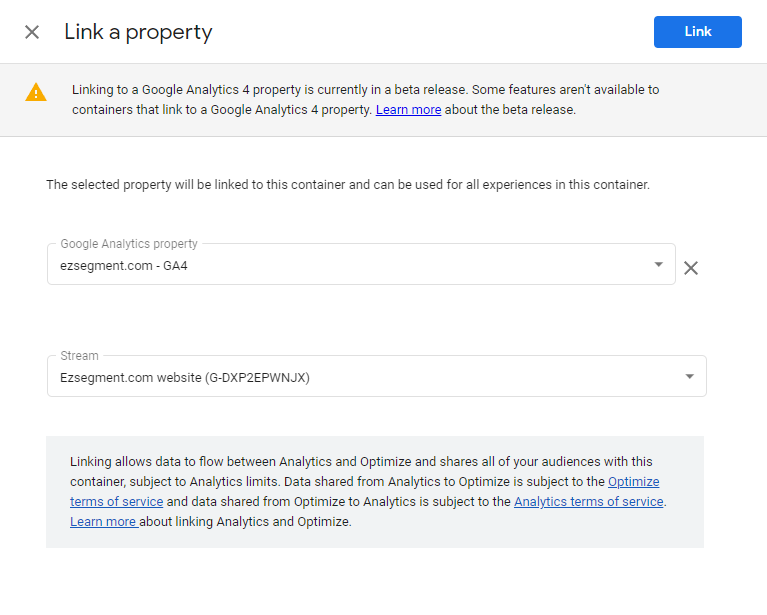Click the Stream field label

coord(79,356)
